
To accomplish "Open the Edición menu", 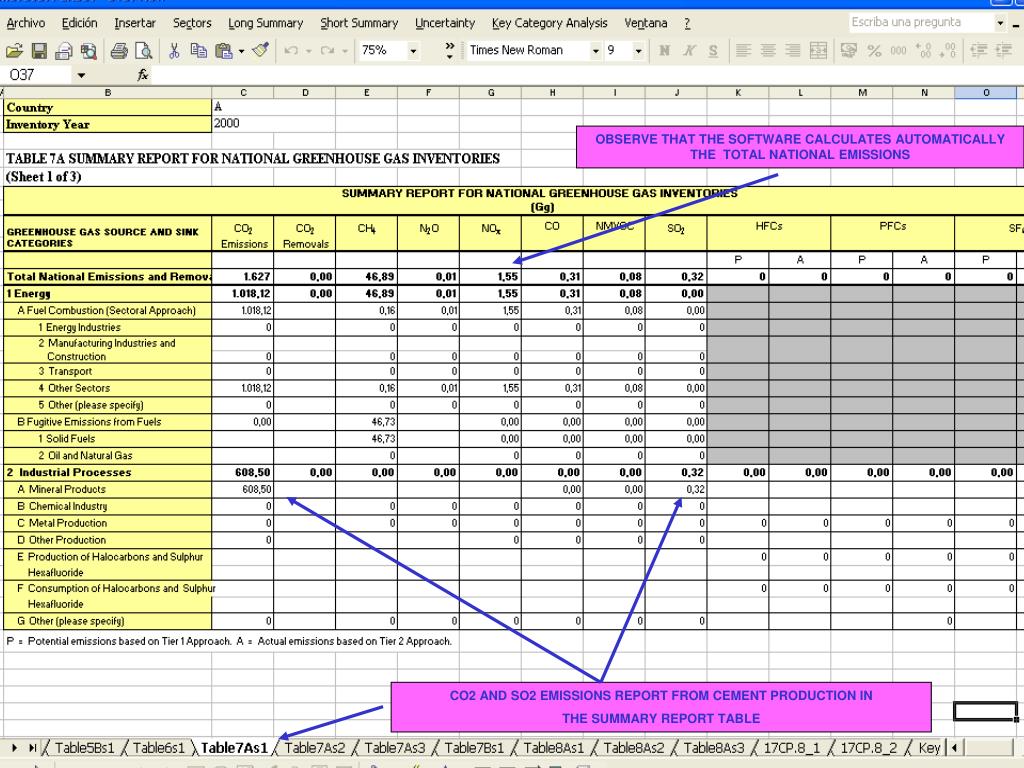I will tap(79, 23).
